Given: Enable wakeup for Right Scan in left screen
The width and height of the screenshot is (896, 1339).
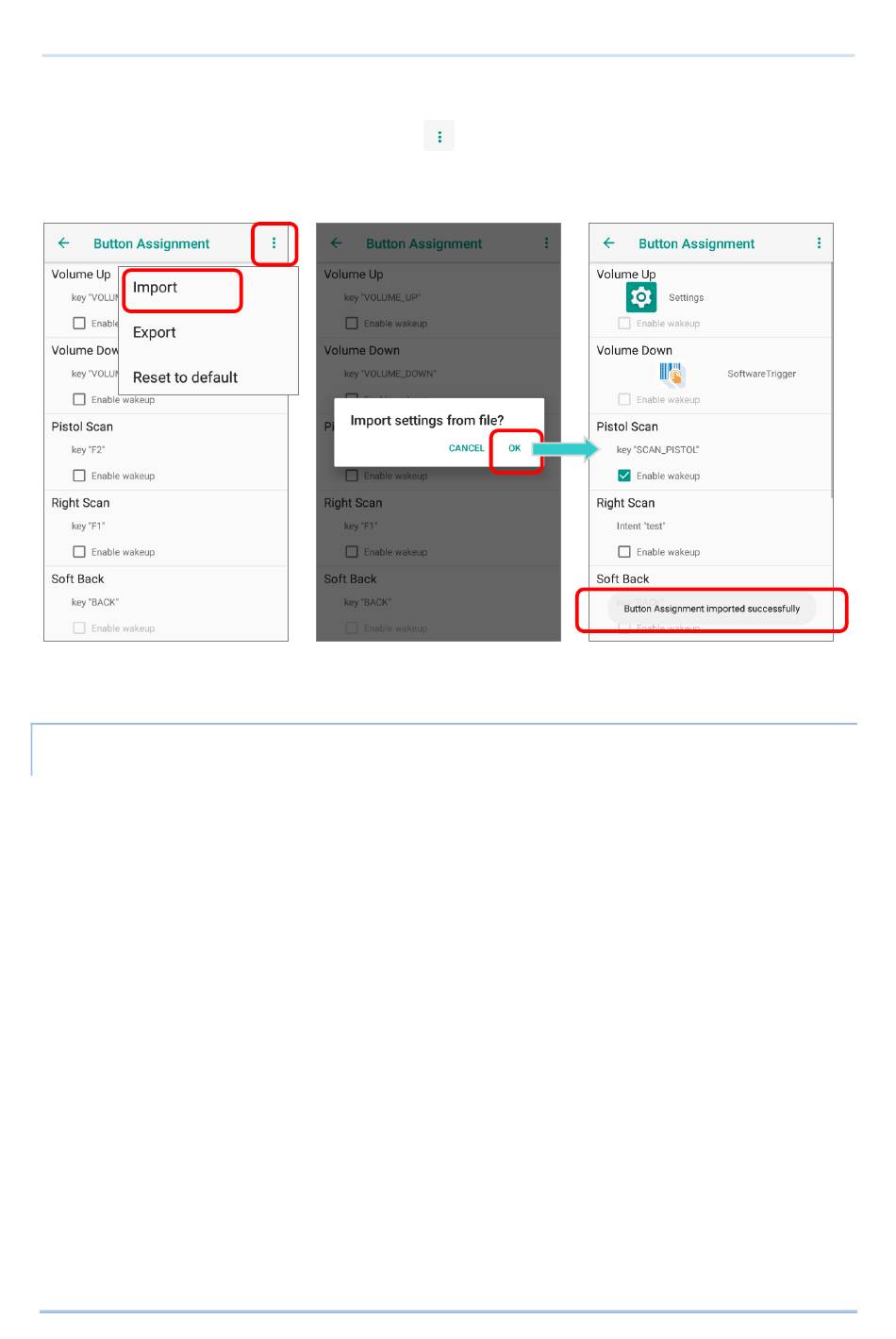Looking at the screenshot, I should [79, 552].
